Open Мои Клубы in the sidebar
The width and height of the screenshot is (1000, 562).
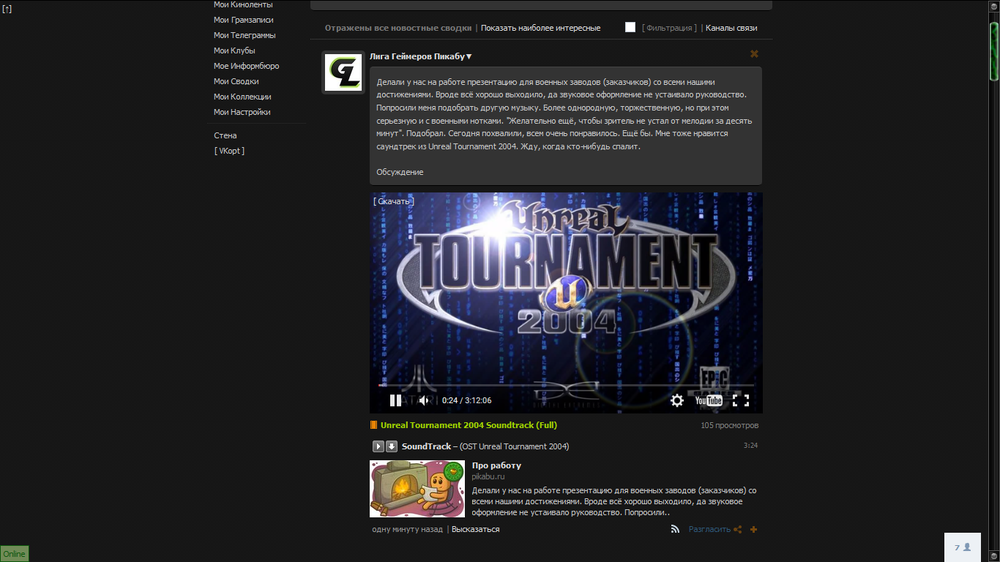pos(234,50)
